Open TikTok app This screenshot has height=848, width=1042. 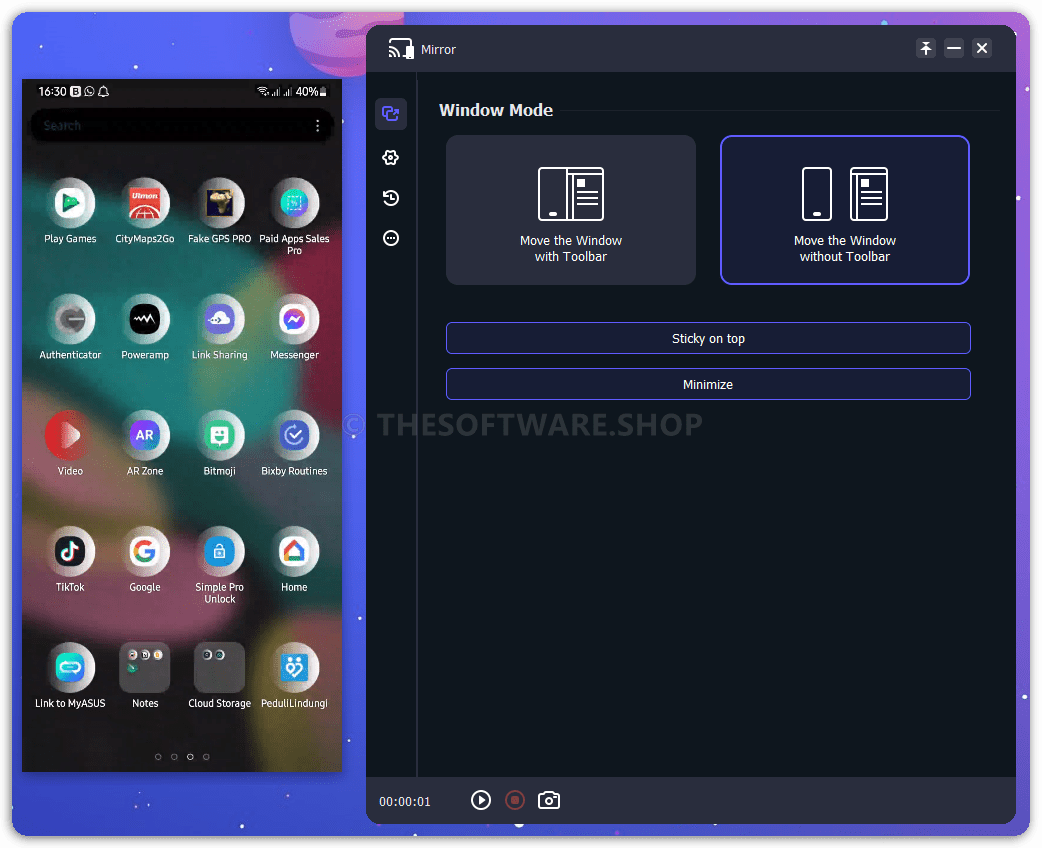point(70,552)
